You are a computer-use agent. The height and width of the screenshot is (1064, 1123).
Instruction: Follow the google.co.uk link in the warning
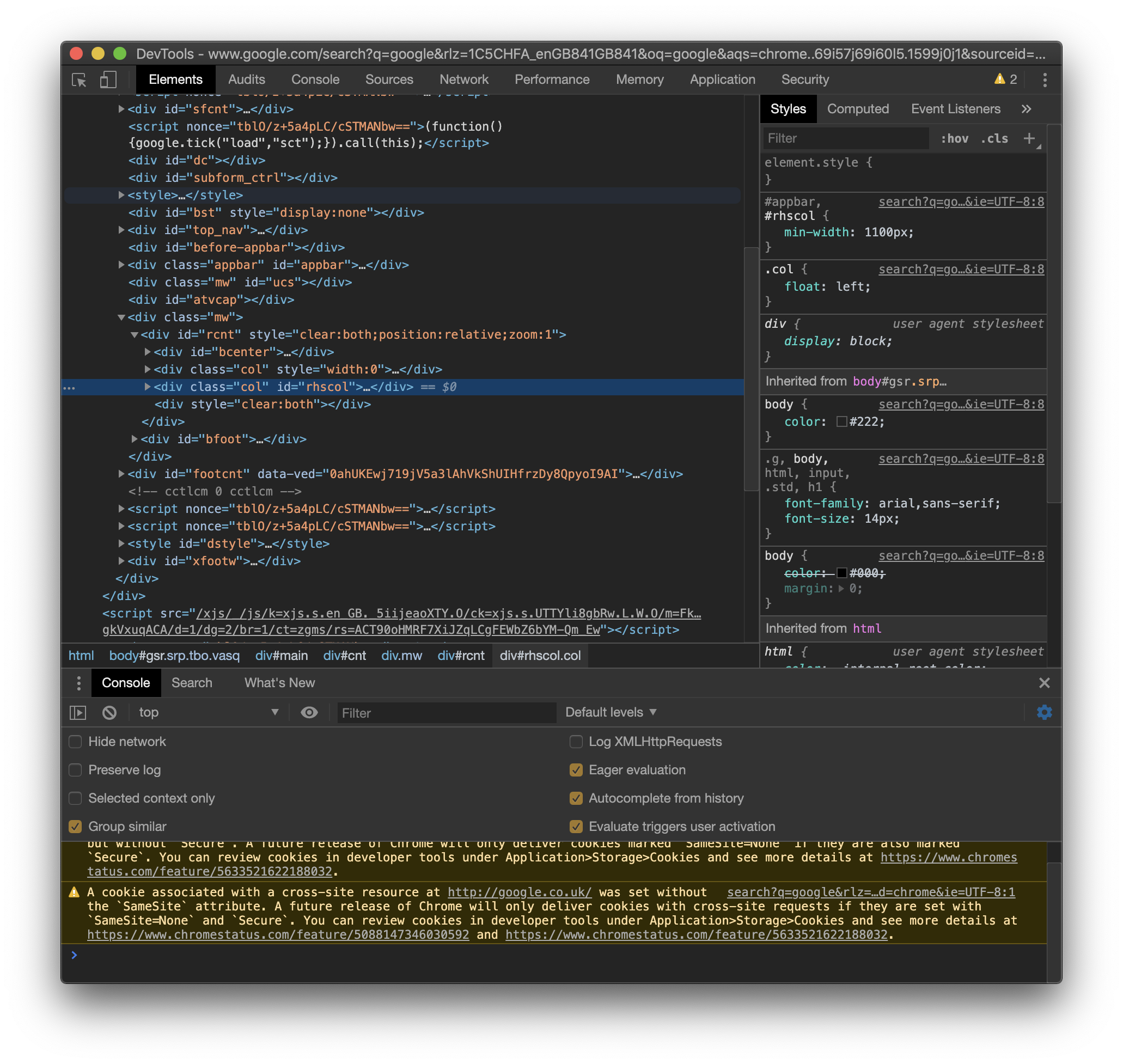click(519, 891)
